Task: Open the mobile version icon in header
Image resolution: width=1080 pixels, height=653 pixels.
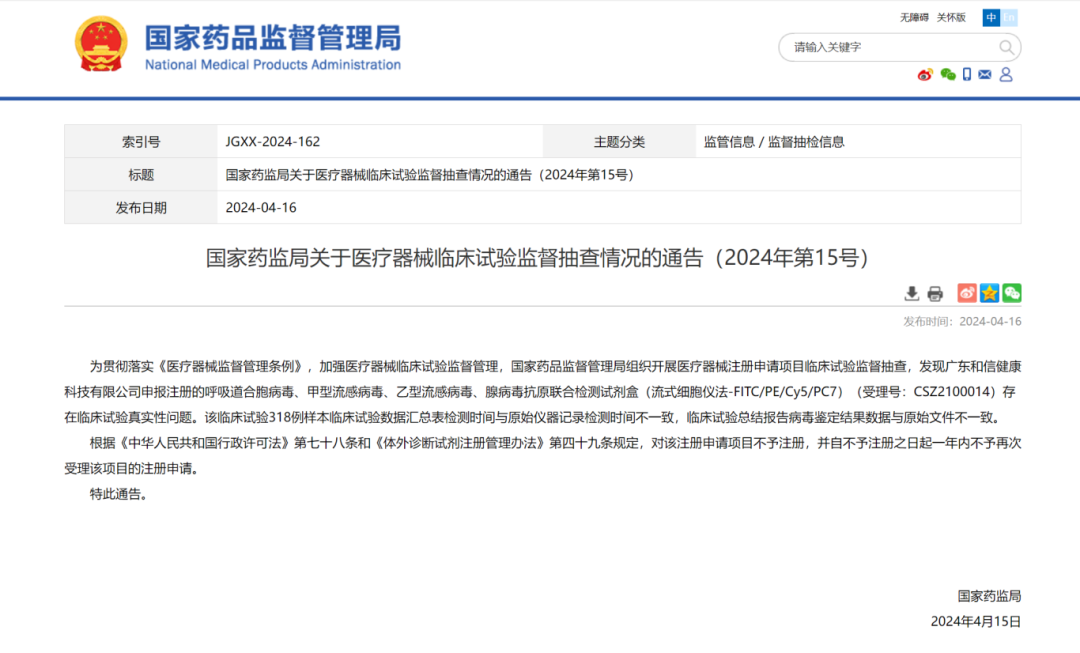Action: pyautogui.click(x=966, y=74)
